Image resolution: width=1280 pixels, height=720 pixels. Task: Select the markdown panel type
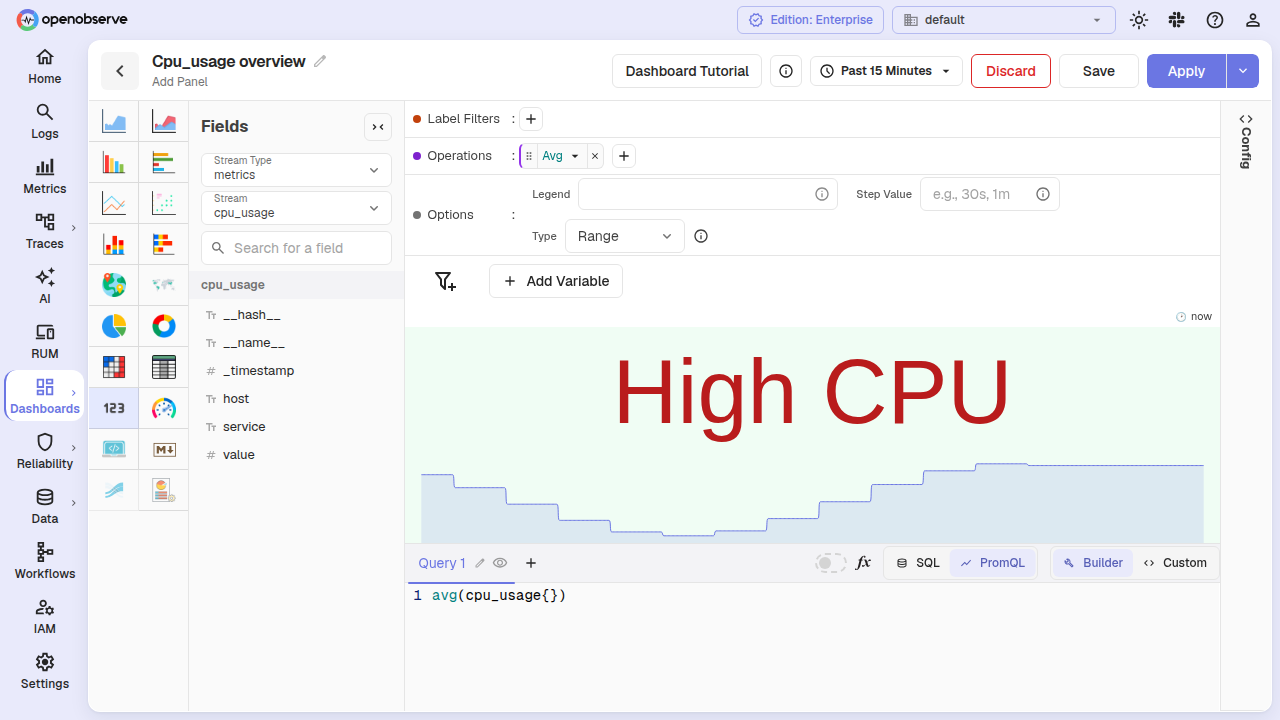coord(164,449)
